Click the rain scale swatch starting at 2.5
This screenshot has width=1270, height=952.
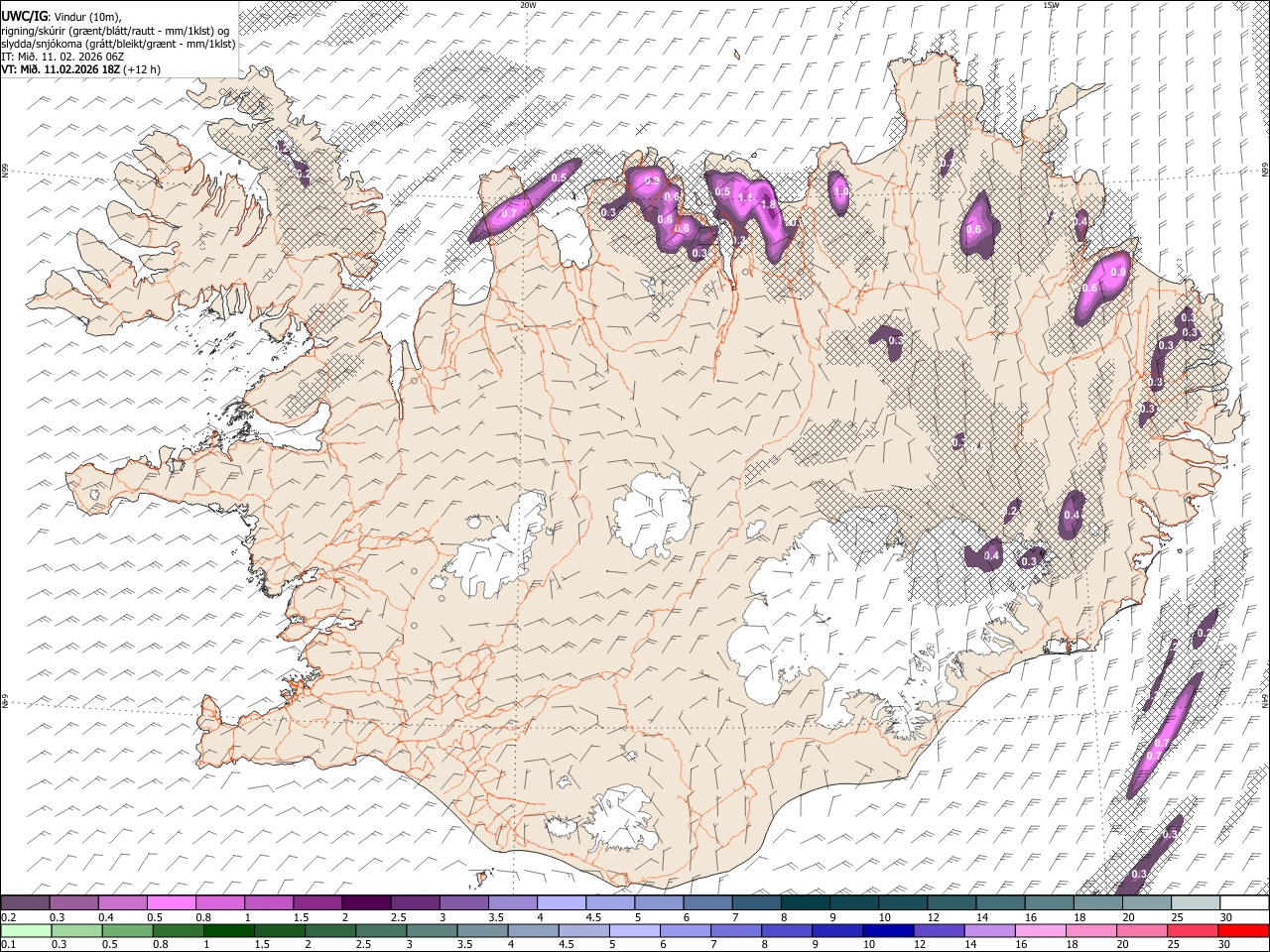pyautogui.click(x=381, y=931)
